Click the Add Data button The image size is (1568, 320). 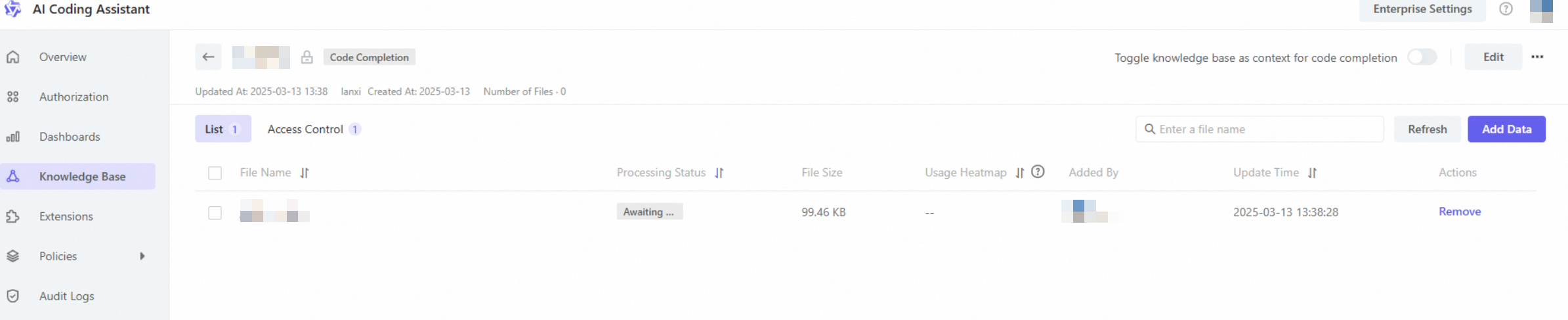1506,129
